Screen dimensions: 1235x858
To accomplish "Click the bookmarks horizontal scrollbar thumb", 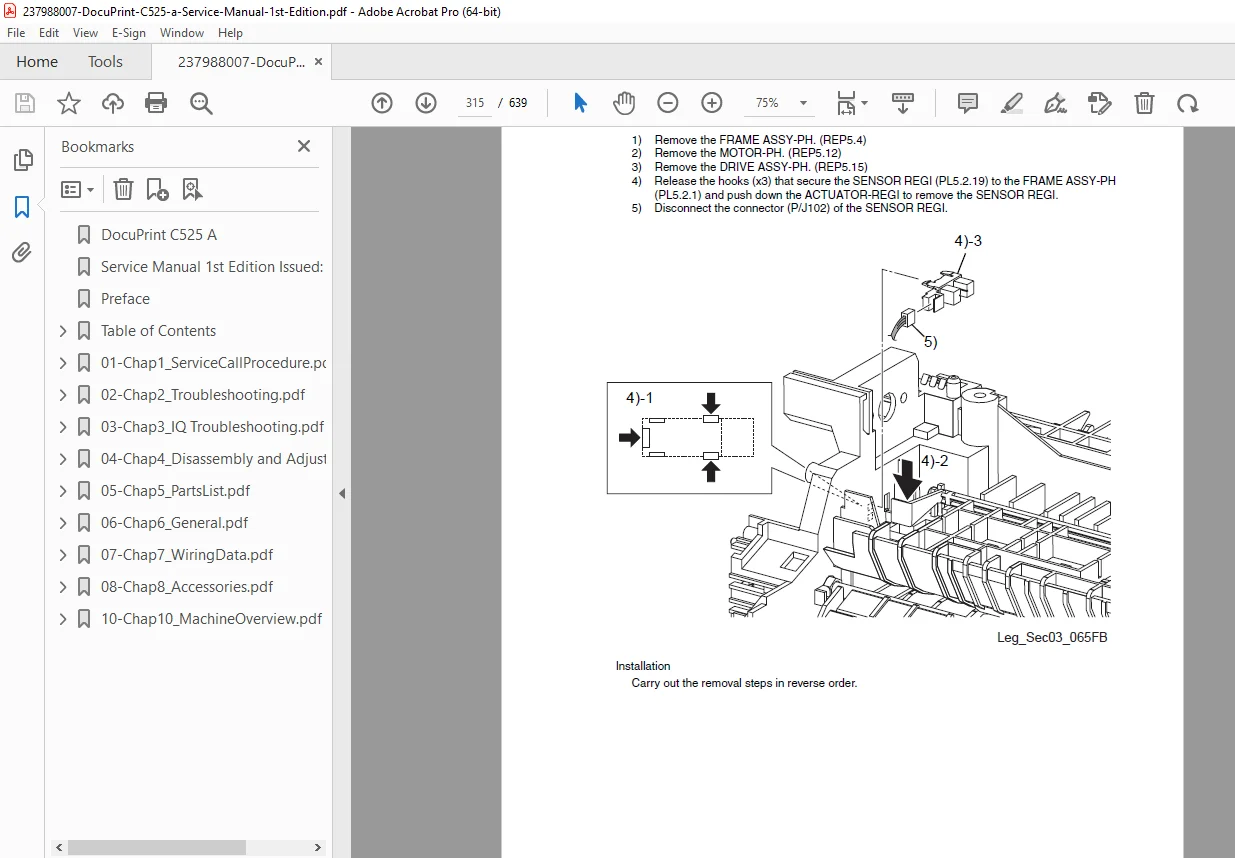I will click(157, 847).
